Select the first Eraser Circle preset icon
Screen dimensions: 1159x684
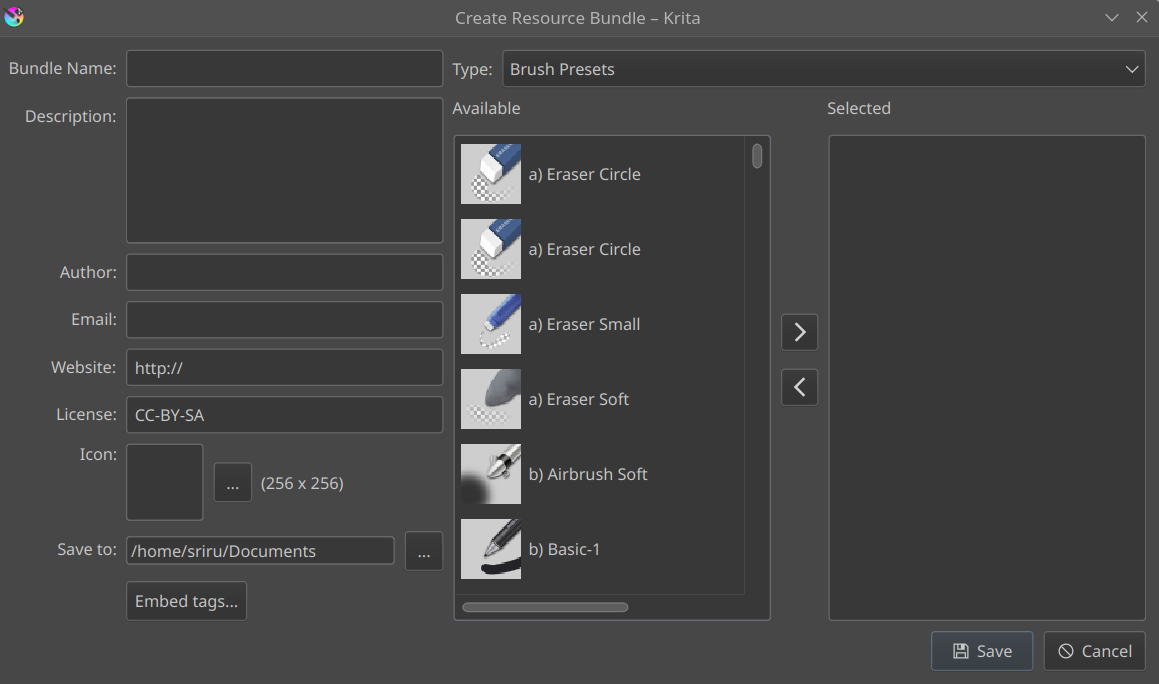[490, 174]
